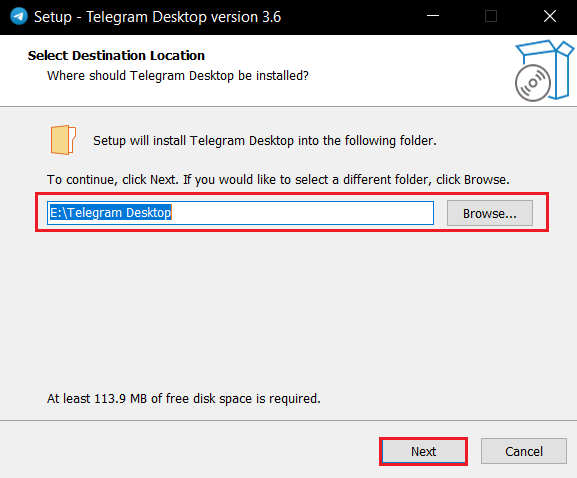Click the installer box and disc icon
This screenshot has width=577, height=478.
coord(544,71)
